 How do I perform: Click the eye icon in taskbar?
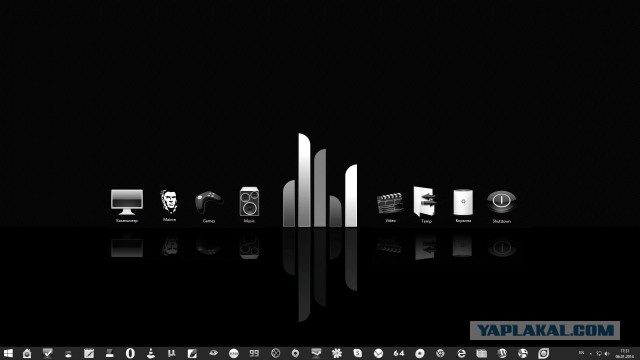213,353
